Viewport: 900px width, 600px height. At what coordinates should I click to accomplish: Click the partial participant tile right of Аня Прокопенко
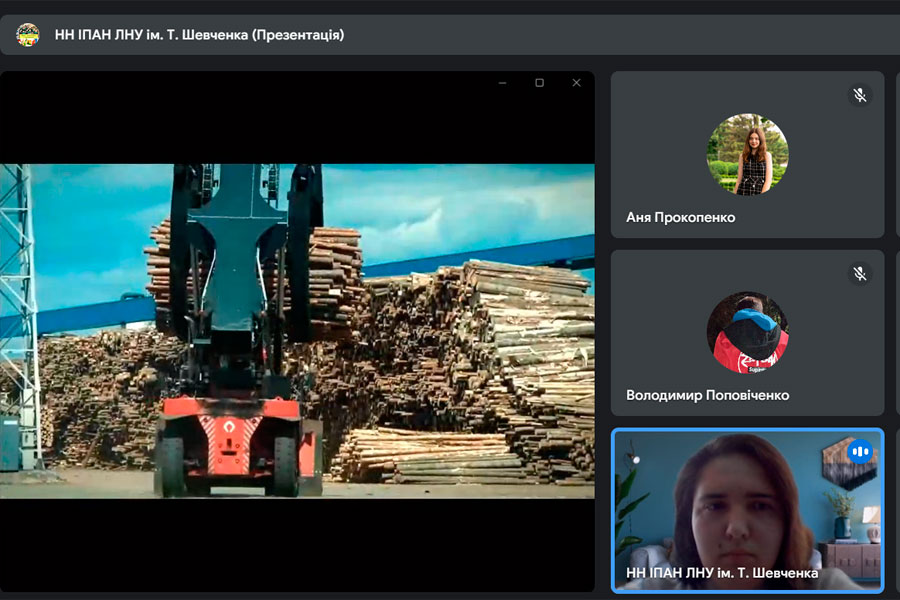pyautogui.click(x=897, y=154)
